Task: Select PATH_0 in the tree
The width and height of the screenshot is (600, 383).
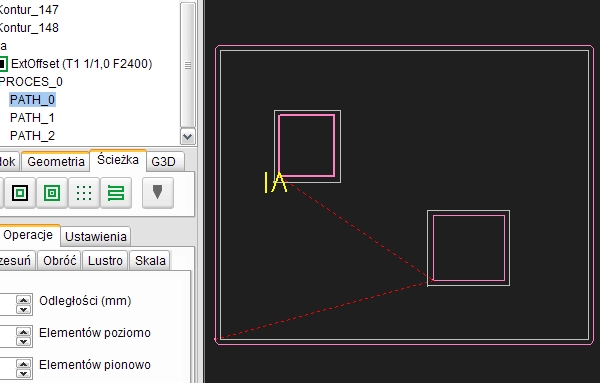Action: pos(33,99)
